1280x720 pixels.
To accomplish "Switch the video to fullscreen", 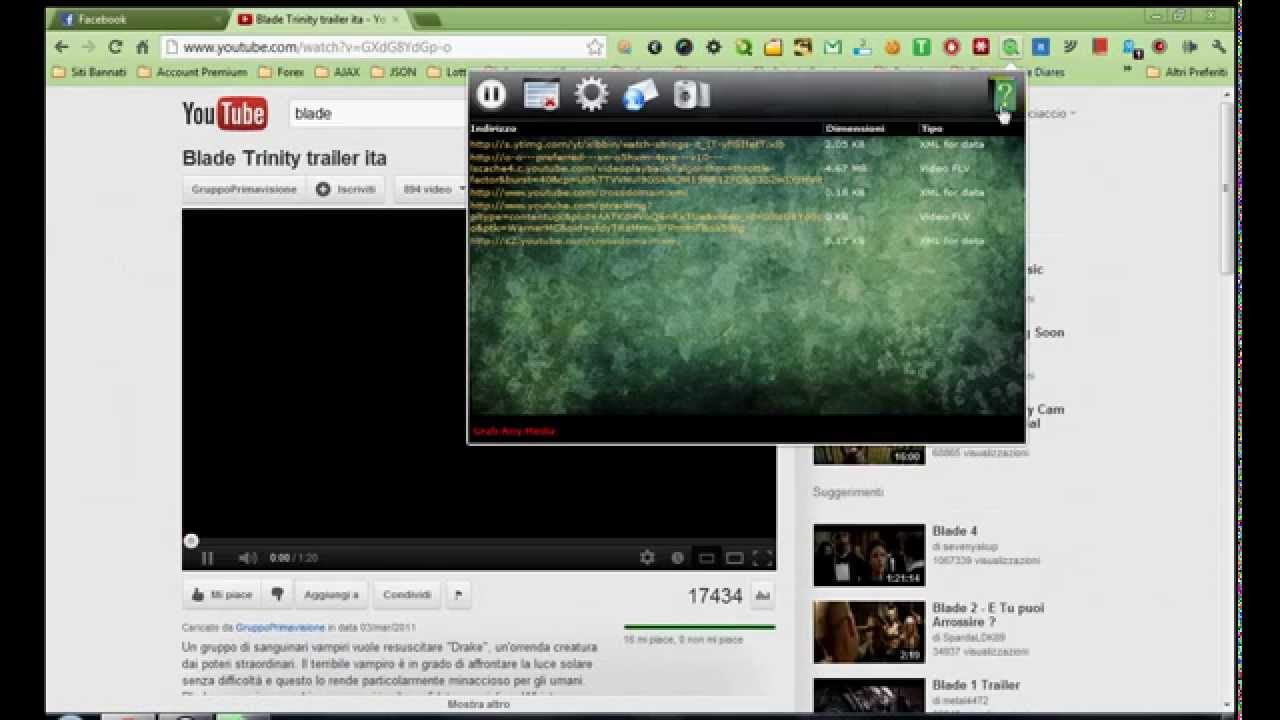I will [x=762, y=558].
